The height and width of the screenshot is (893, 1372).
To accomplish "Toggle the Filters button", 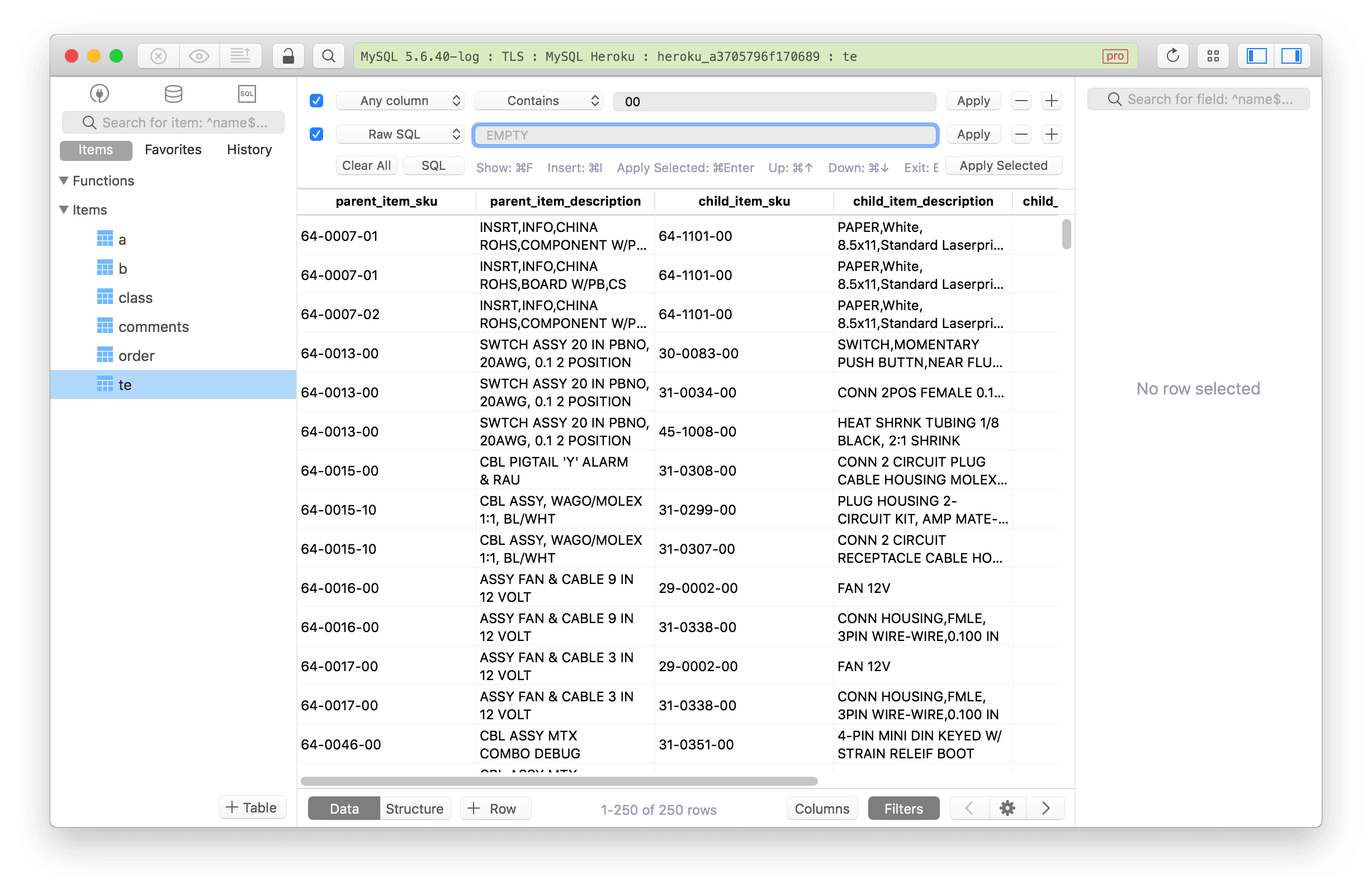I will [903, 809].
